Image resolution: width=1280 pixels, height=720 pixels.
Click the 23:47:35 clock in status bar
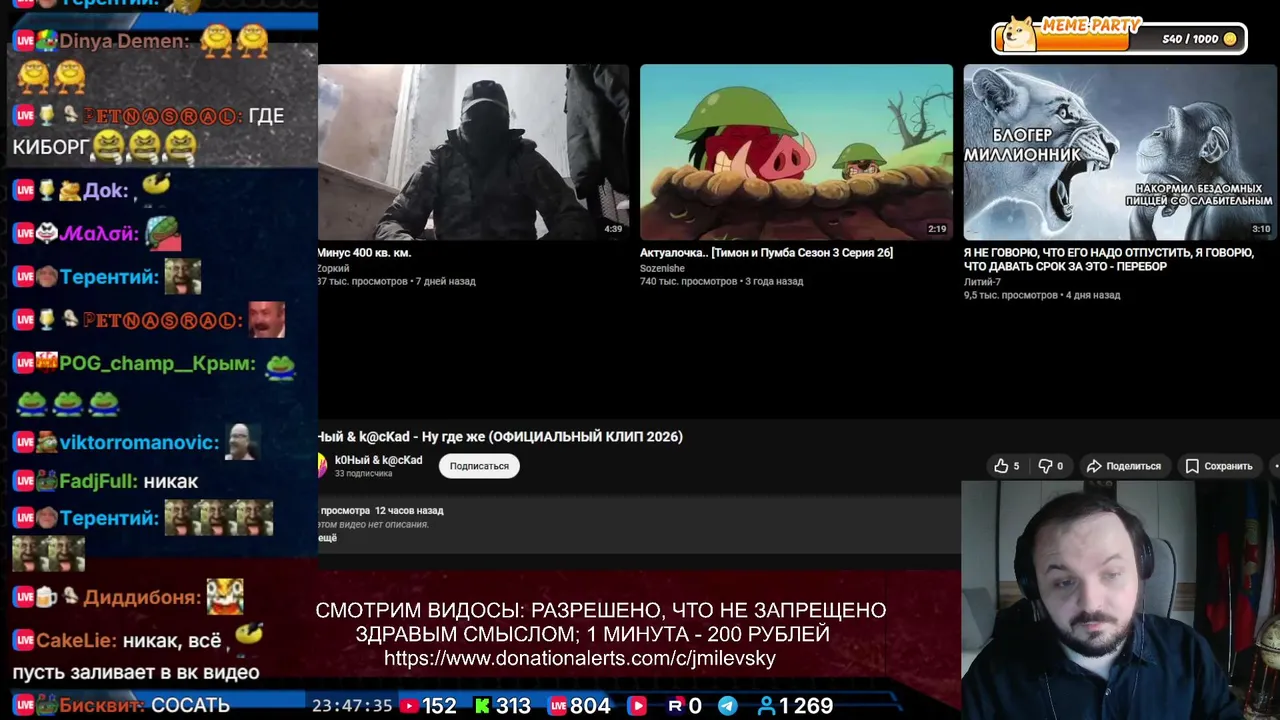352,706
